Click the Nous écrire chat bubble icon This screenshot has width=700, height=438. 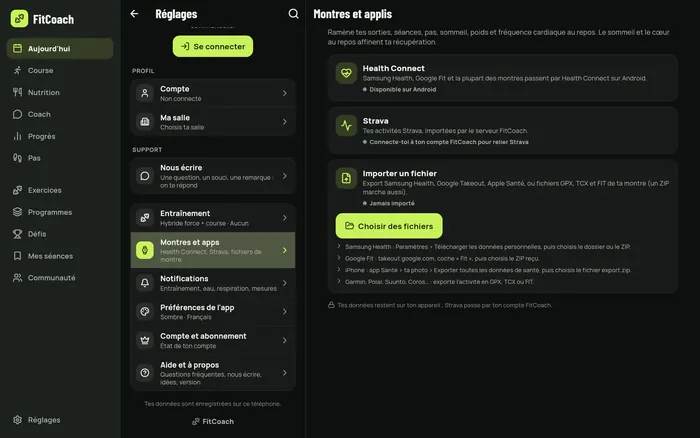[x=145, y=176]
